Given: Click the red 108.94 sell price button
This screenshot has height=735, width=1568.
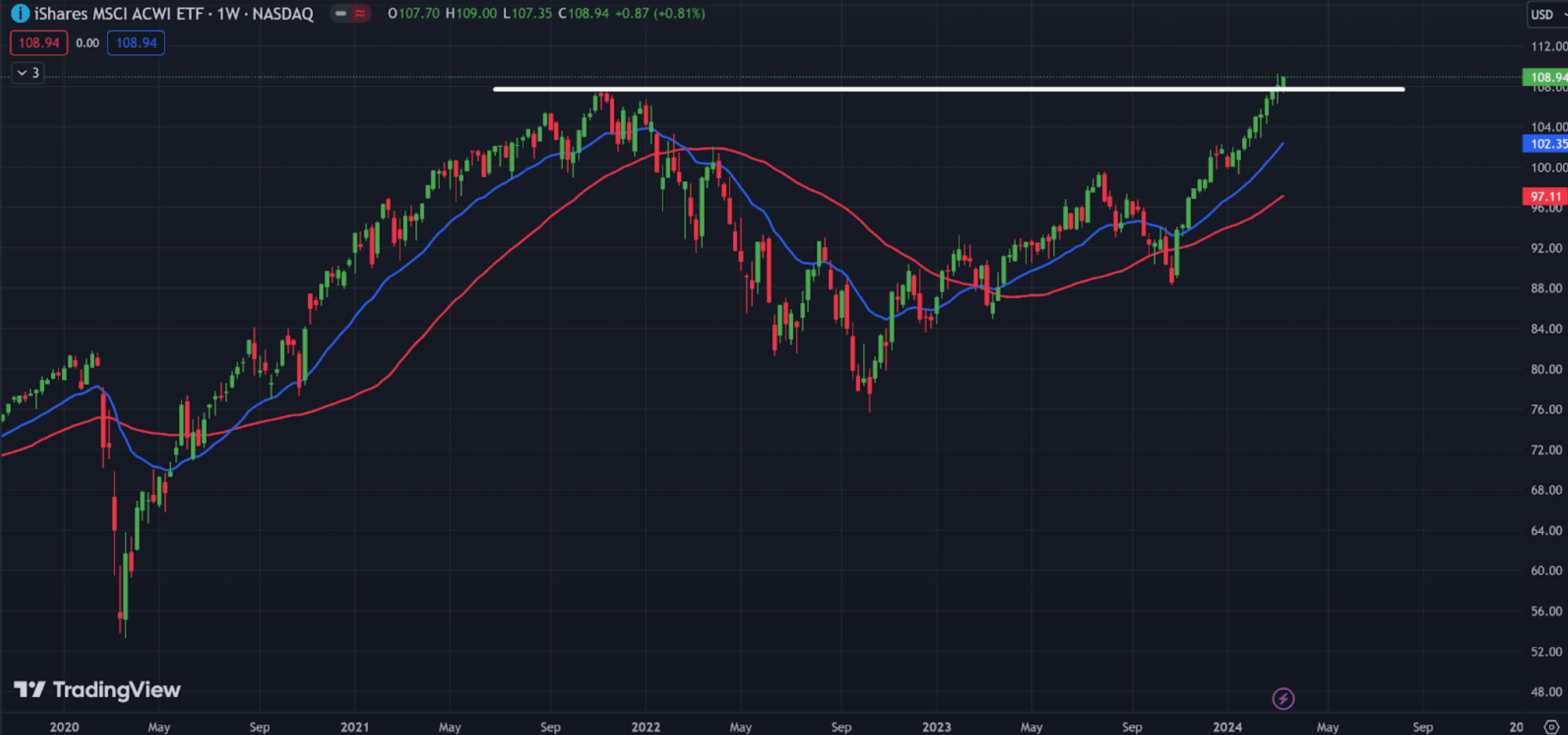Looking at the screenshot, I should pyautogui.click(x=39, y=43).
